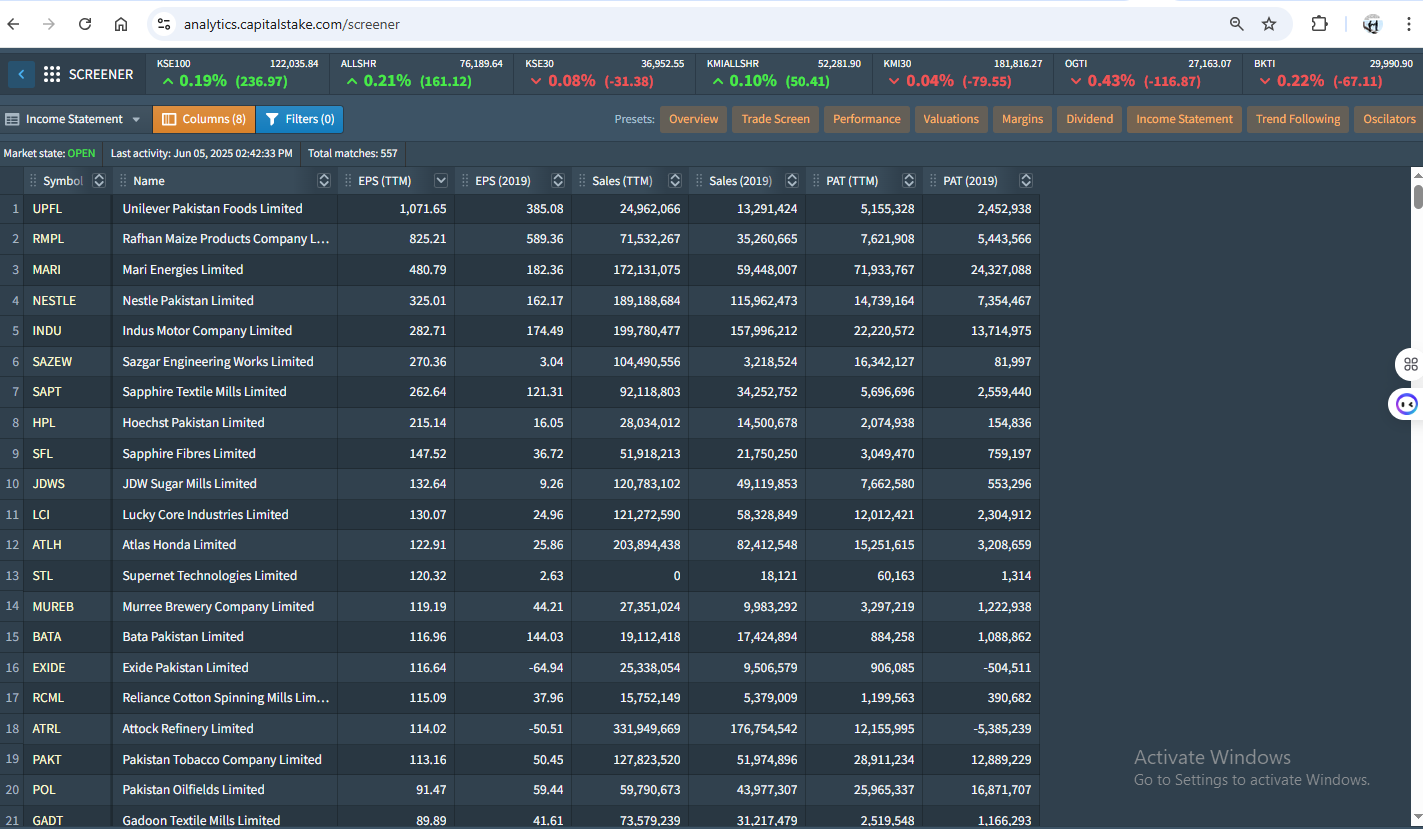Open the Filters (0) panel
This screenshot has width=1423, height=829.
299,119
